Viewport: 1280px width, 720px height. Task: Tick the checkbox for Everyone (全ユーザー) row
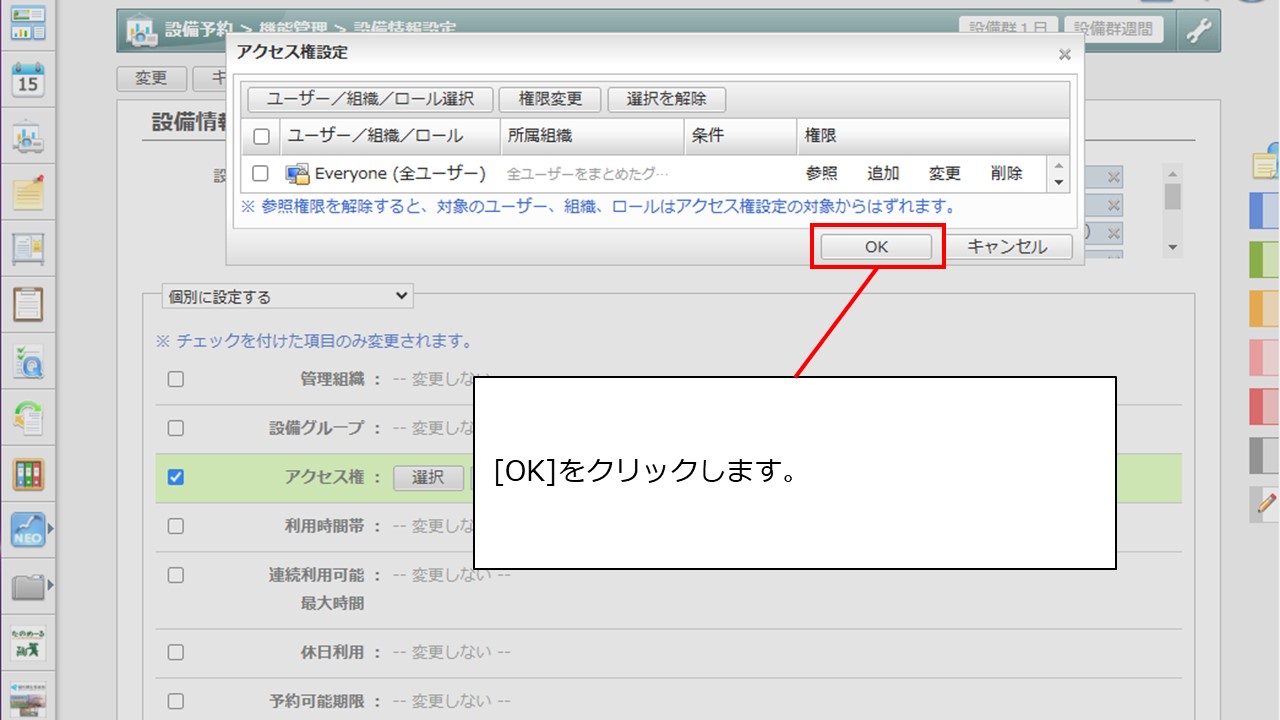coord(260,174)
